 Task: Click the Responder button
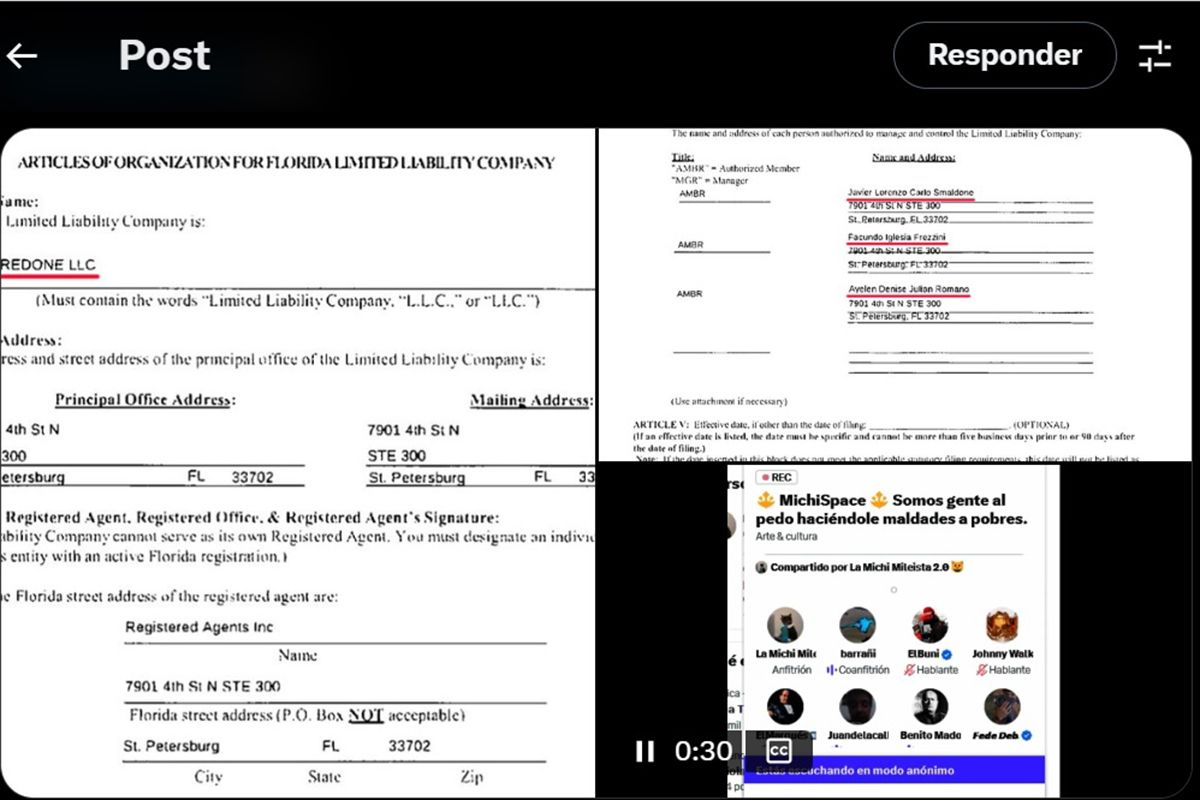(x=1004, y=55)
